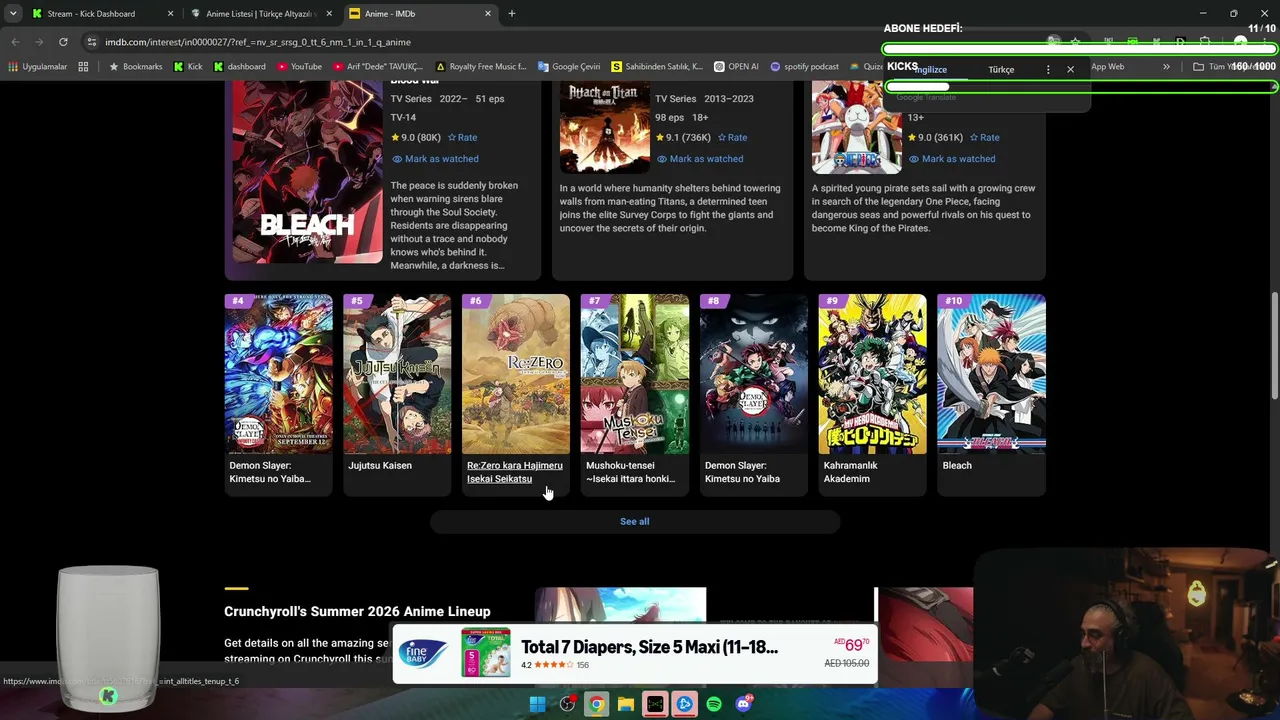Open the Kick dashboard bookmark

[x=240, y=67]
